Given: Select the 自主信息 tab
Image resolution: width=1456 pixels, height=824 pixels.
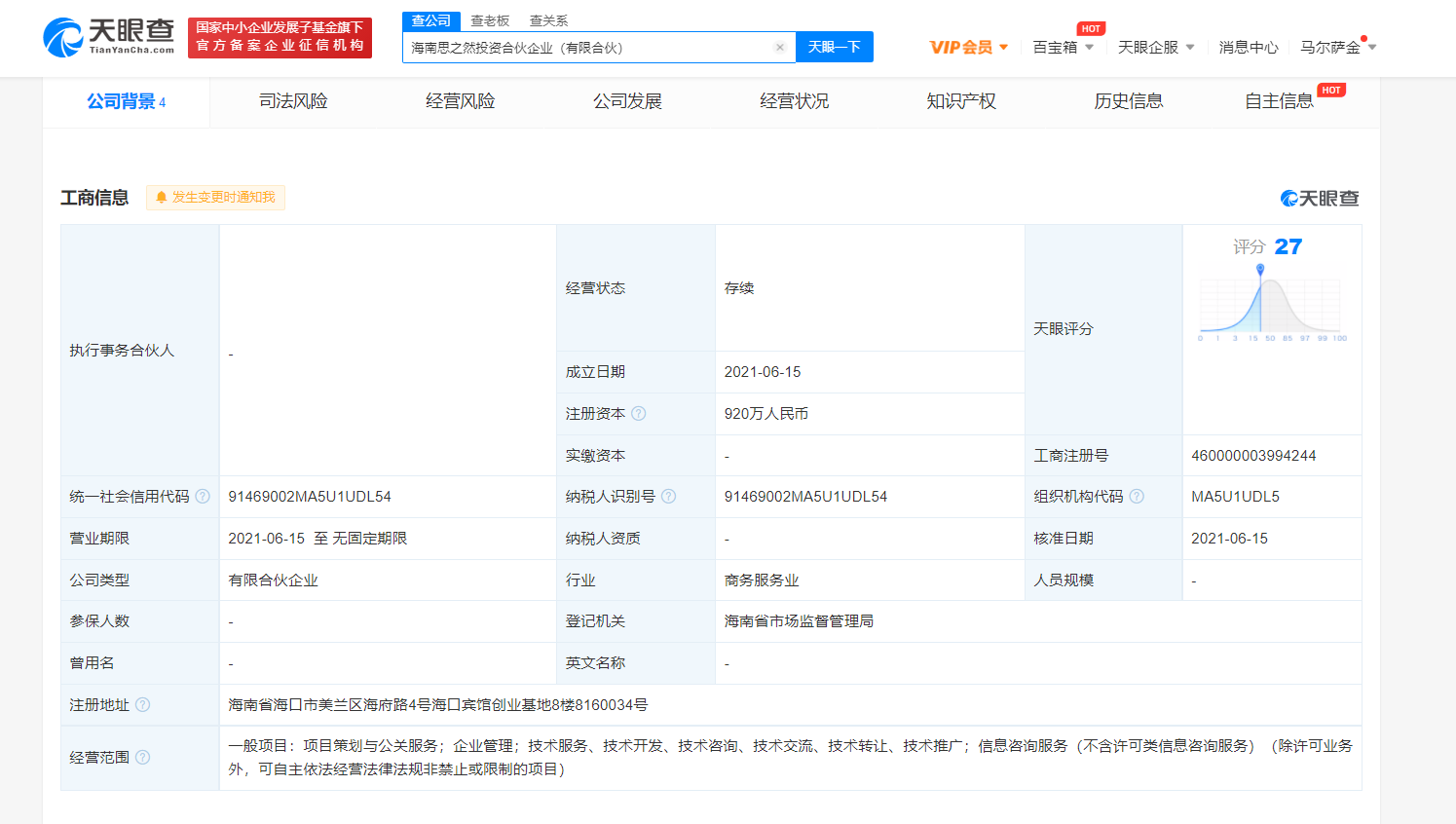Looking at the screenshot, I should click(1279, 101).
